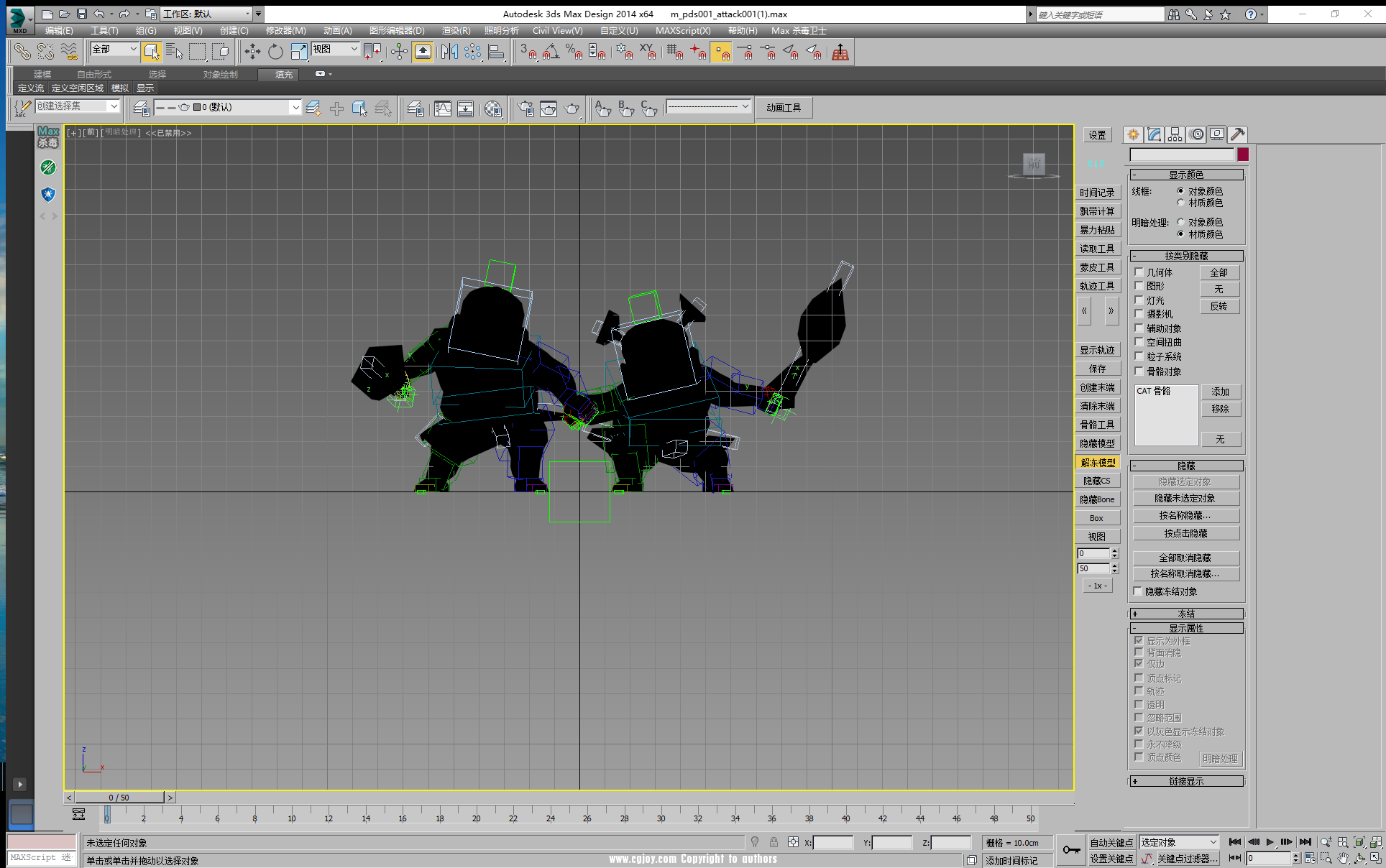
Task: Select the Move transform tool
Action: click(252, 52)
